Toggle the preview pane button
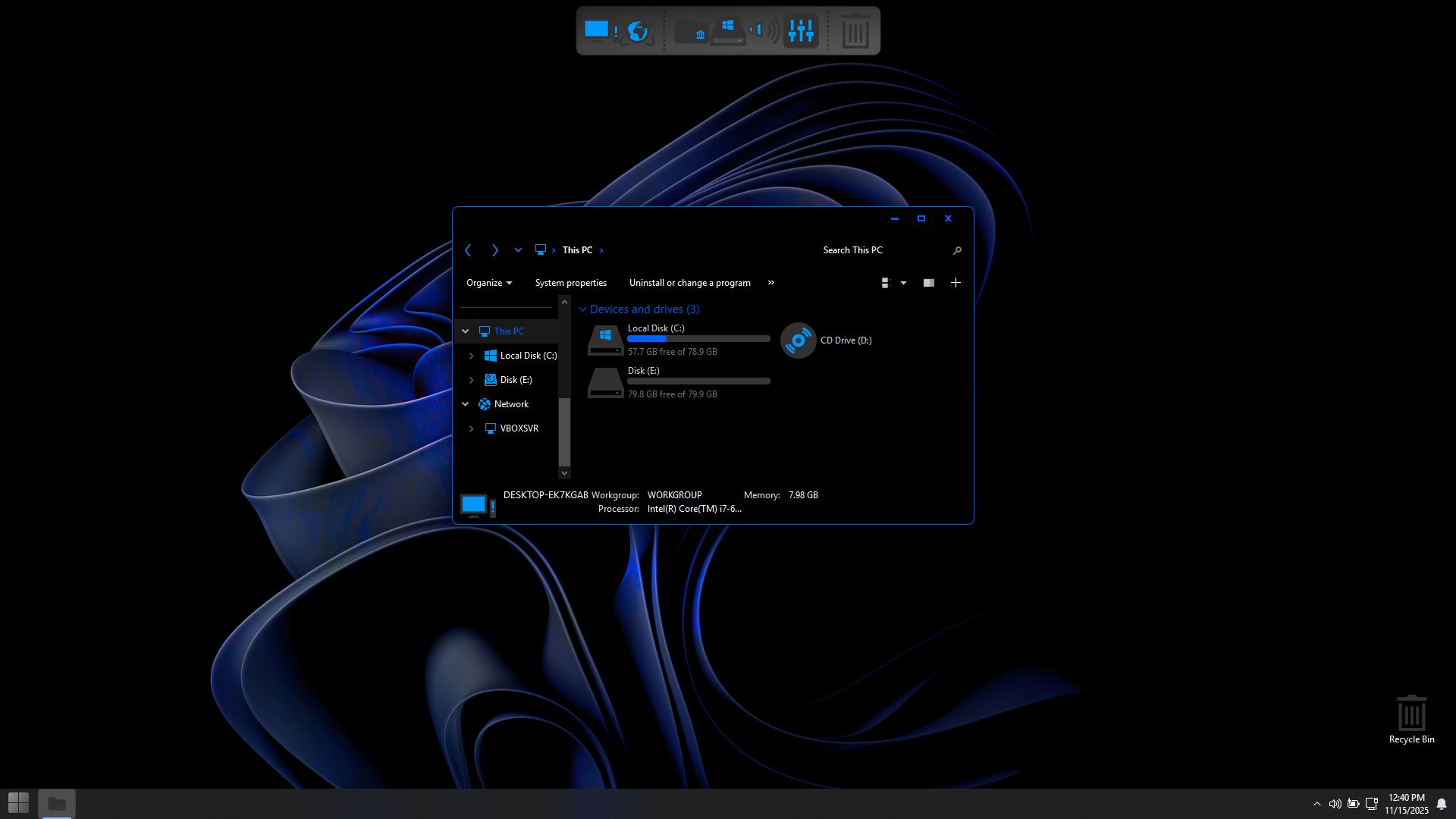 point(928,283)
